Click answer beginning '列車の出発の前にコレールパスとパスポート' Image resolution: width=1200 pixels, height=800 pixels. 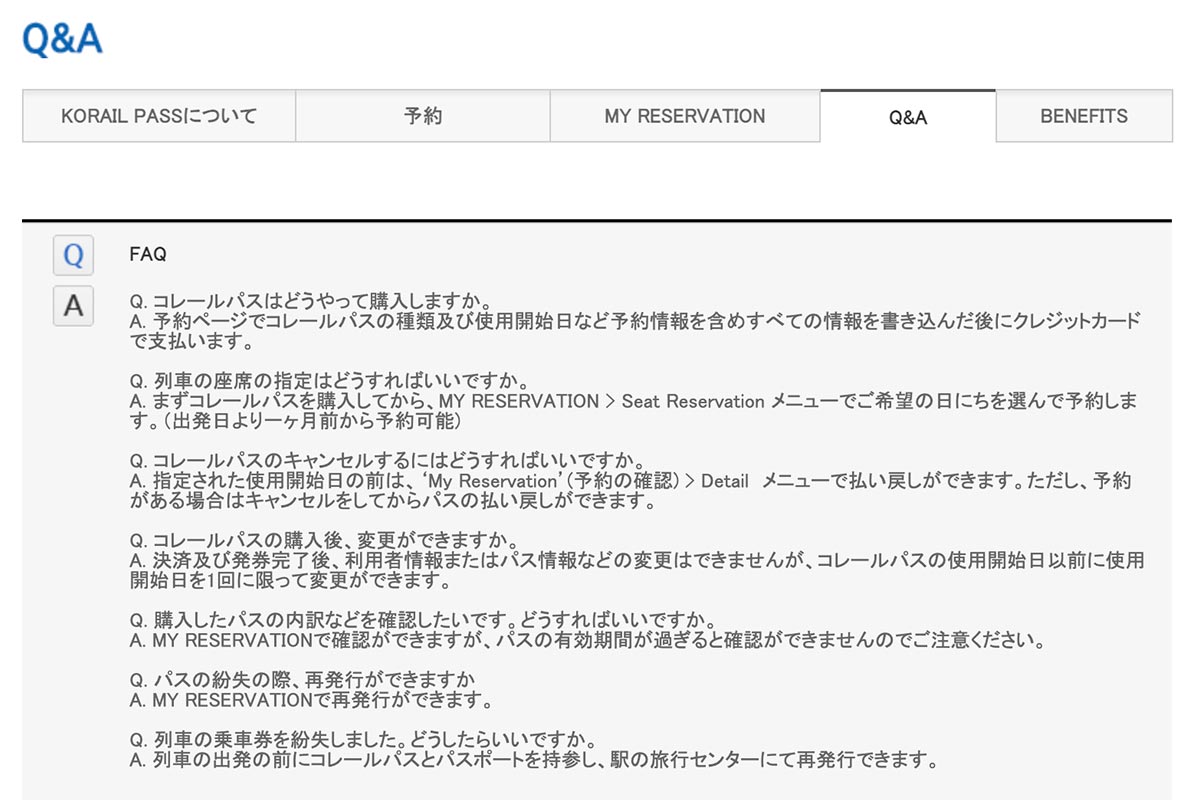coord(534,760)
